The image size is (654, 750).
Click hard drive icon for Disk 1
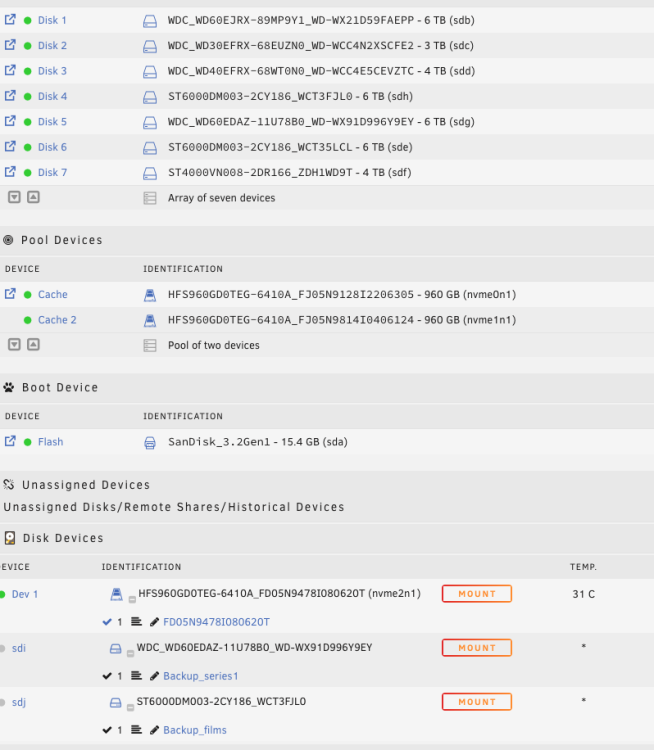[x=150, y=21]
